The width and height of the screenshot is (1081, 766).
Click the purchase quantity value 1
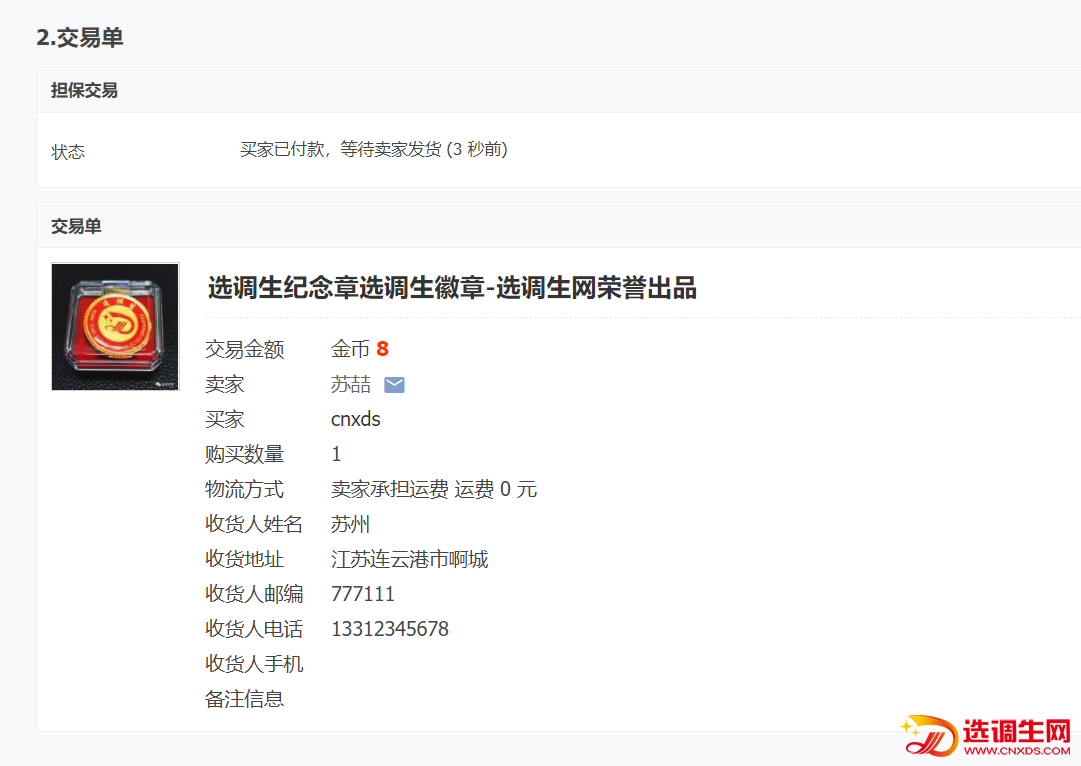(336, 454)
